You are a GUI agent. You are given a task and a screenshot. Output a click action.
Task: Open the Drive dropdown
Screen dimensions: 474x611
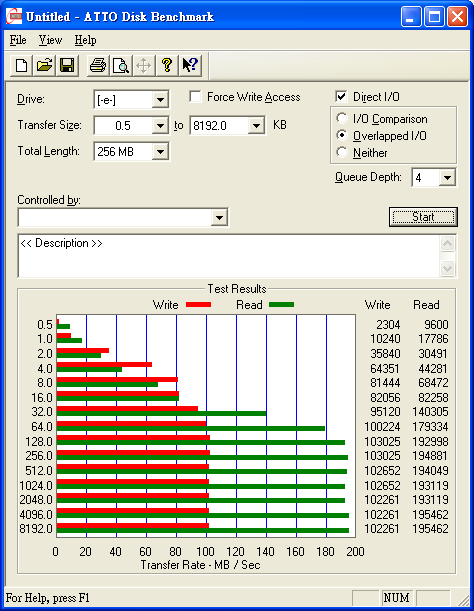[160, 100]
